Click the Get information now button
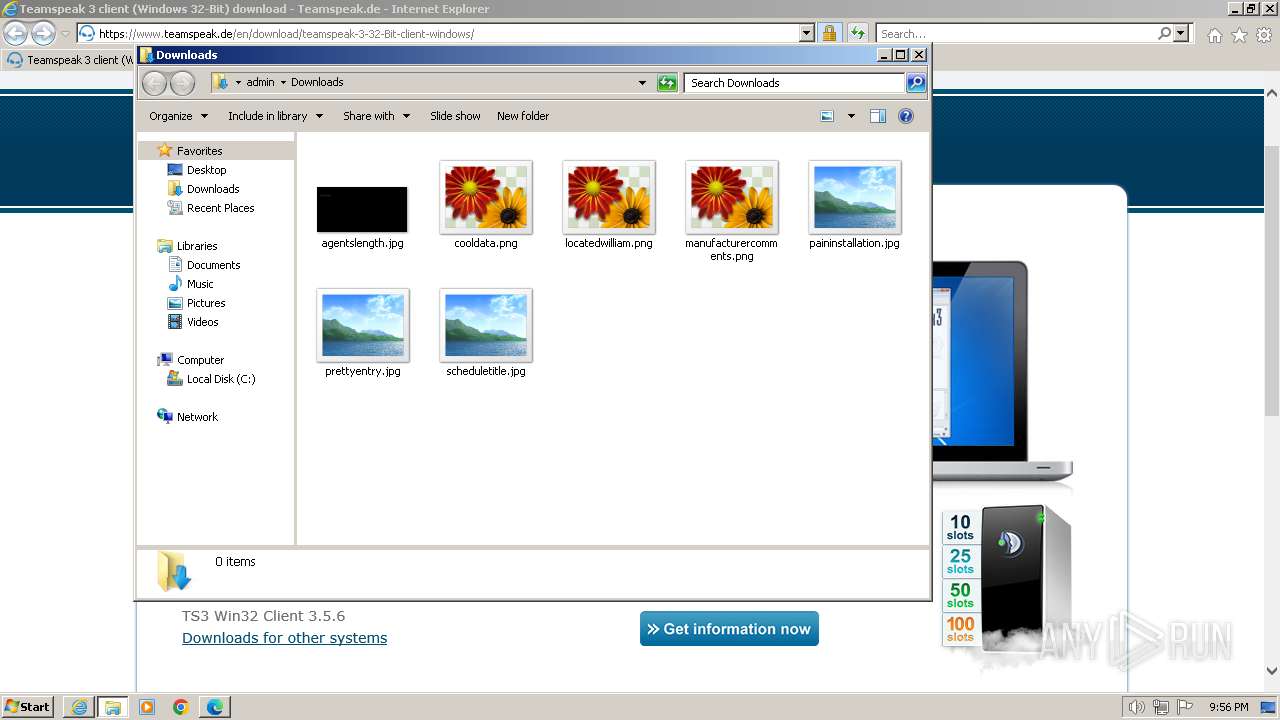Image resolution: width=1280 pixels, height=720 pixels. coord(729,629)
